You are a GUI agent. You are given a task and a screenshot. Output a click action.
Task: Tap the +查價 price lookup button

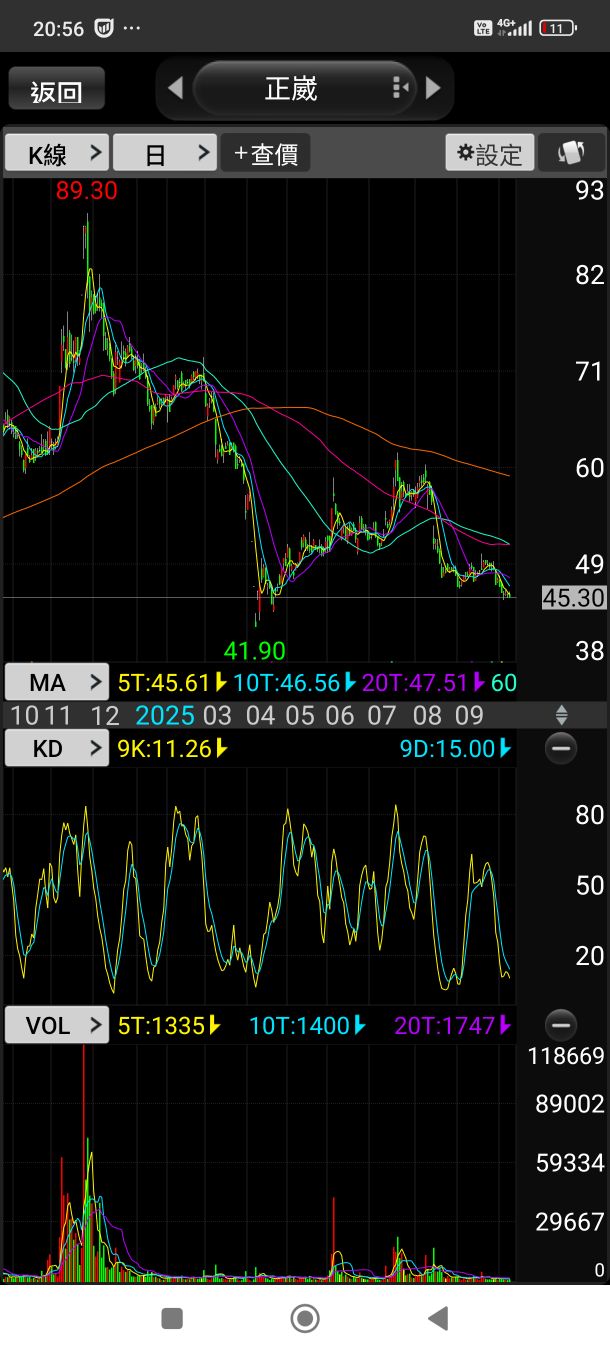pos(265,154)
